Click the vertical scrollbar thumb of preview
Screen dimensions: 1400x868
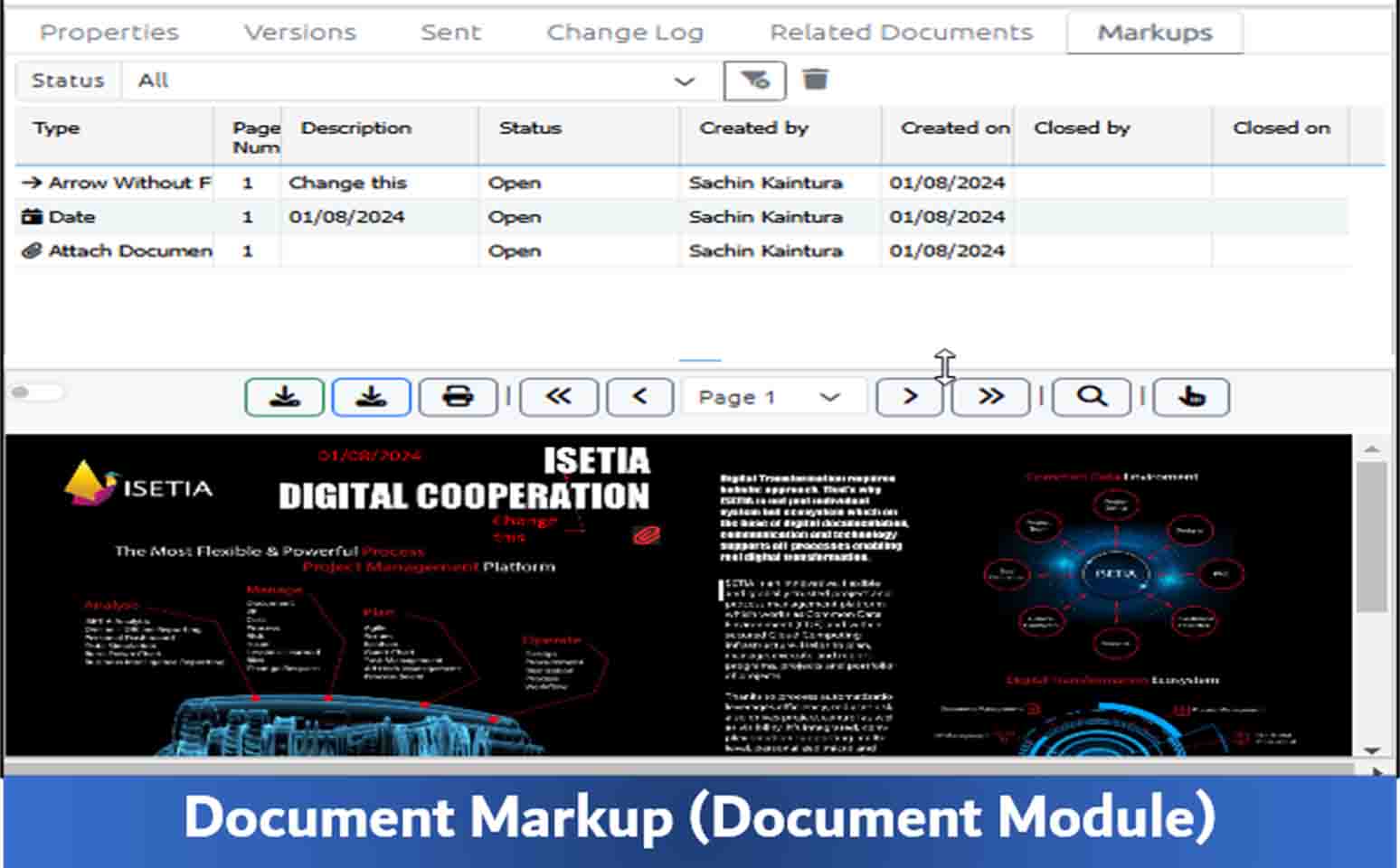click(x=1372, y=537)
